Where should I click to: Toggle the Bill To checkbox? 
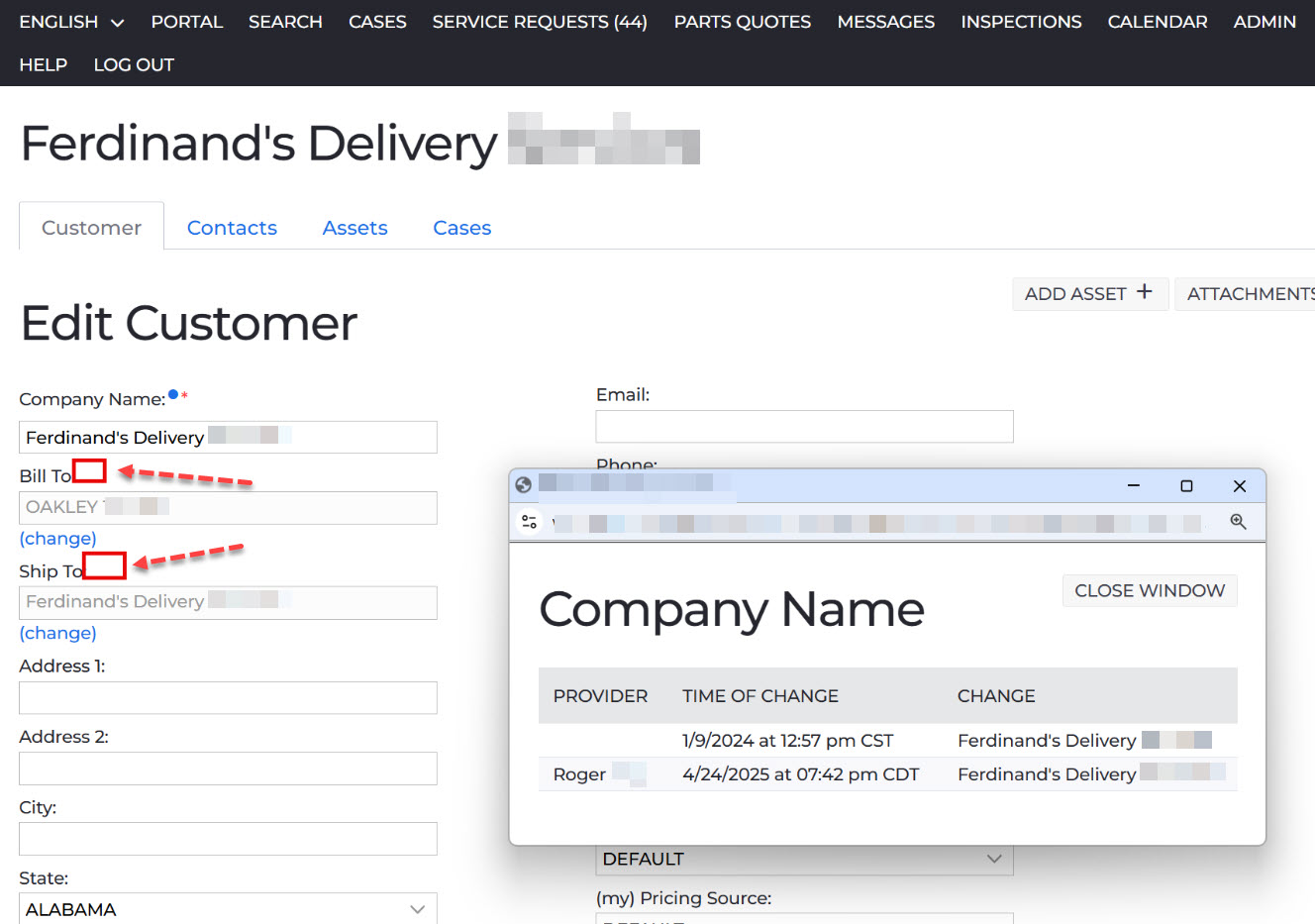(x=89, y=470)
